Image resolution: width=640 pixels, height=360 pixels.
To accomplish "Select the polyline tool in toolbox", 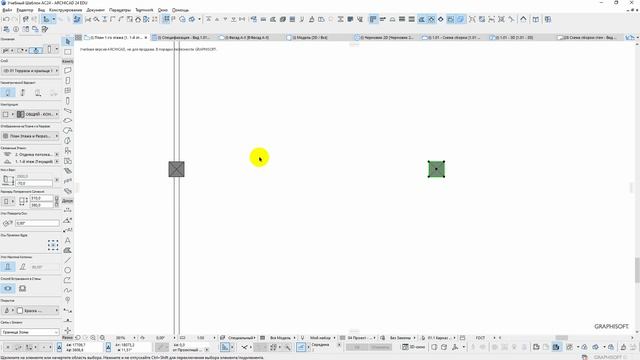I will (68, 280).
